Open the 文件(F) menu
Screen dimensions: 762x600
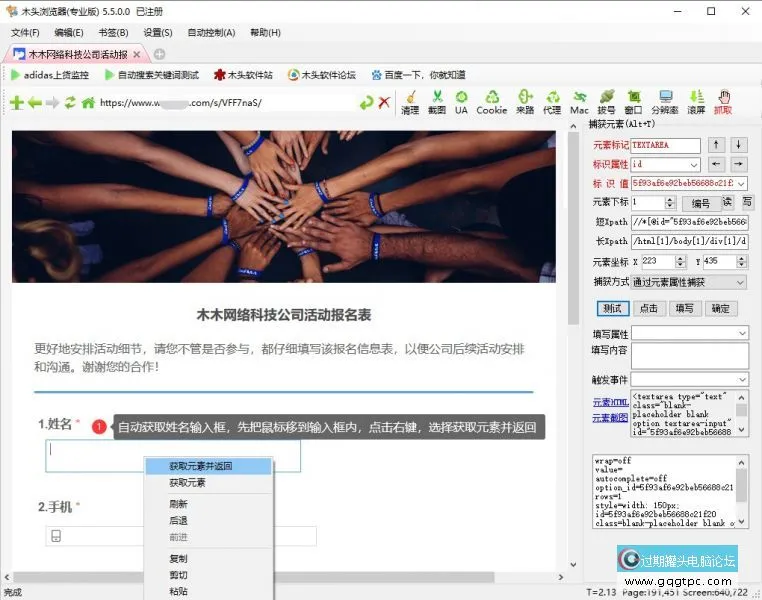click(x=25, y=33)
